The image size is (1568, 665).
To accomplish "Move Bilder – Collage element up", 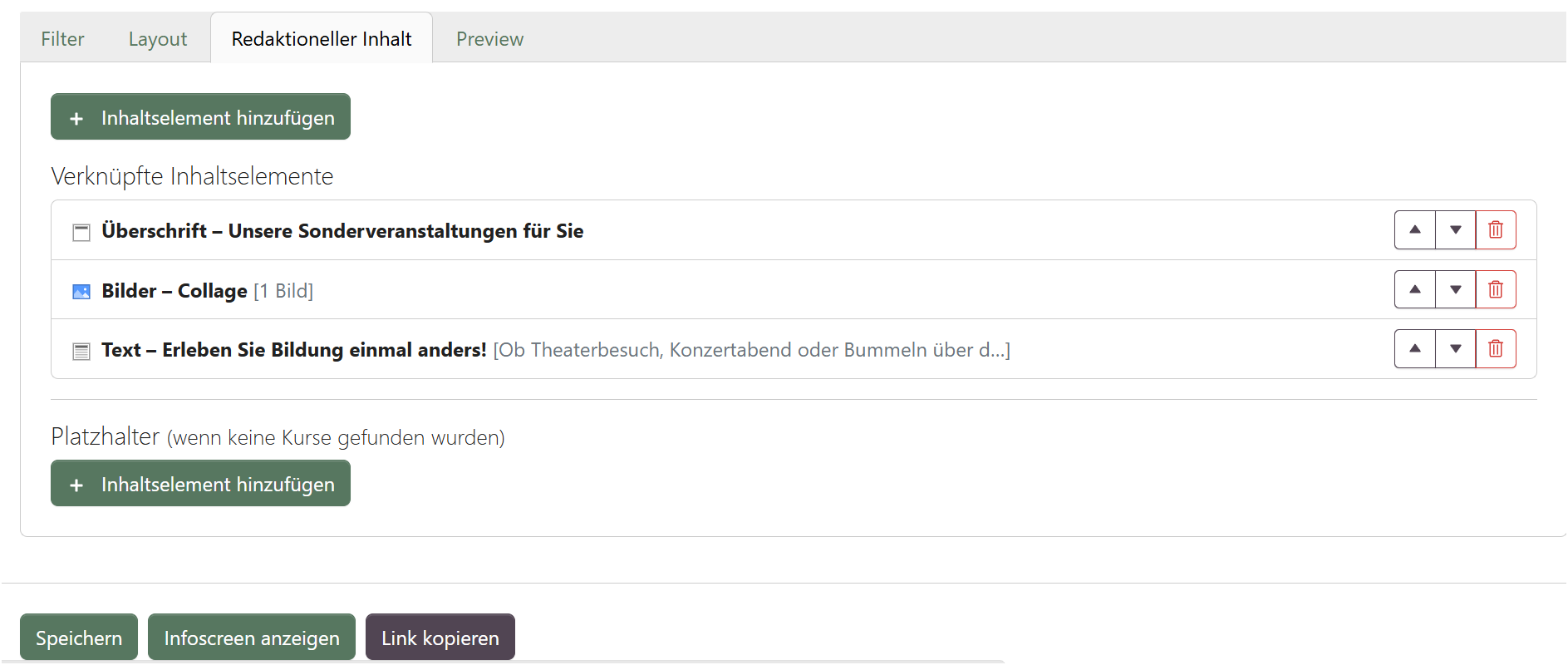I will coord(1415,289).
